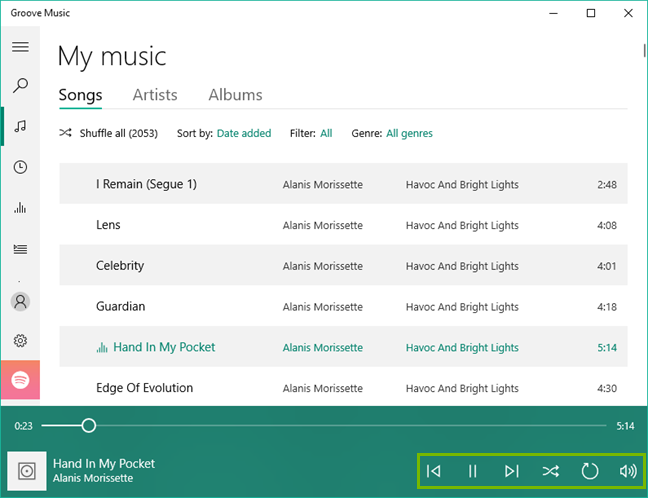Pause the current song
This screenshot has height=498, width=648.
[472, 471]
